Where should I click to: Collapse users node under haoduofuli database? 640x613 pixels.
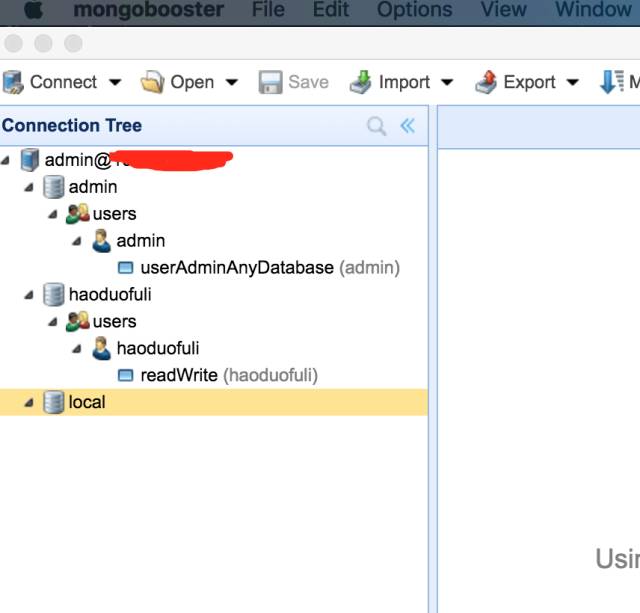[x=53, y=322]
